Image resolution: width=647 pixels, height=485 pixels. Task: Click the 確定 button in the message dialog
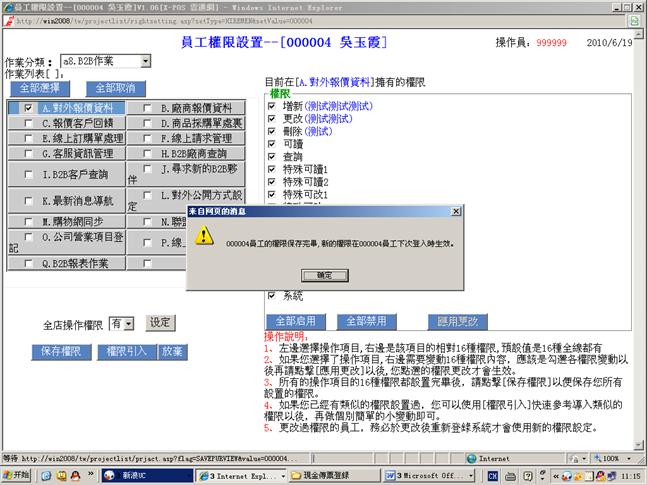pyautogui.click(x=323, y=275)
